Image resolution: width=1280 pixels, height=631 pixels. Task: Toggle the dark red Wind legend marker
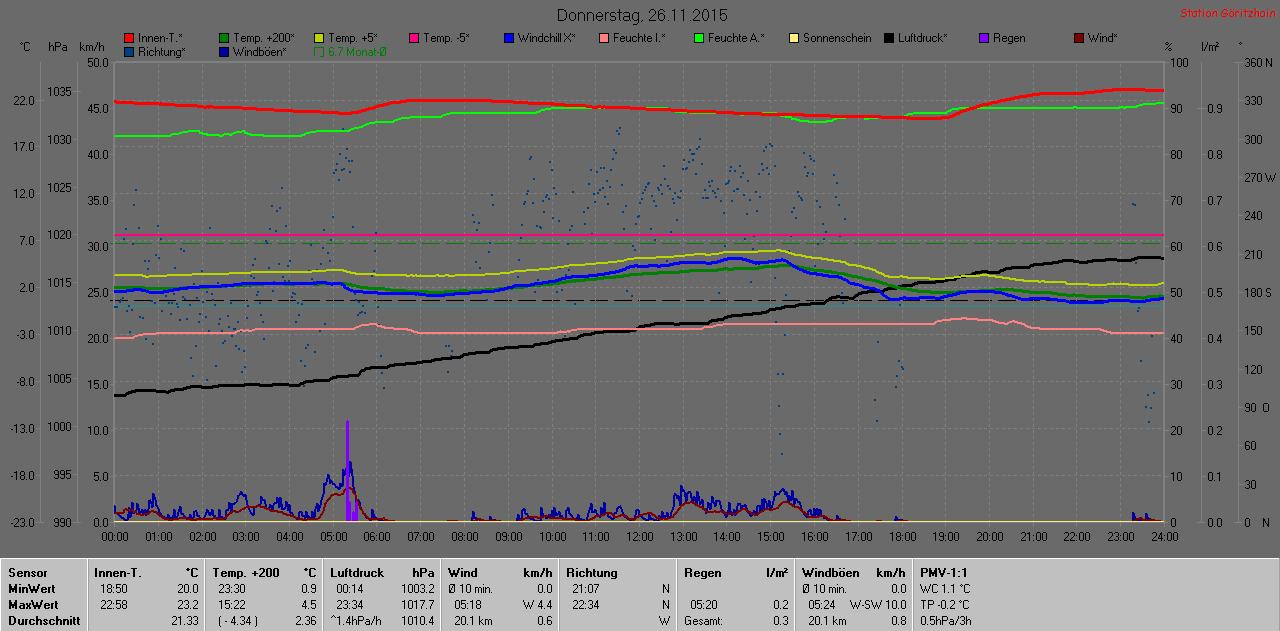[1078, 38]
